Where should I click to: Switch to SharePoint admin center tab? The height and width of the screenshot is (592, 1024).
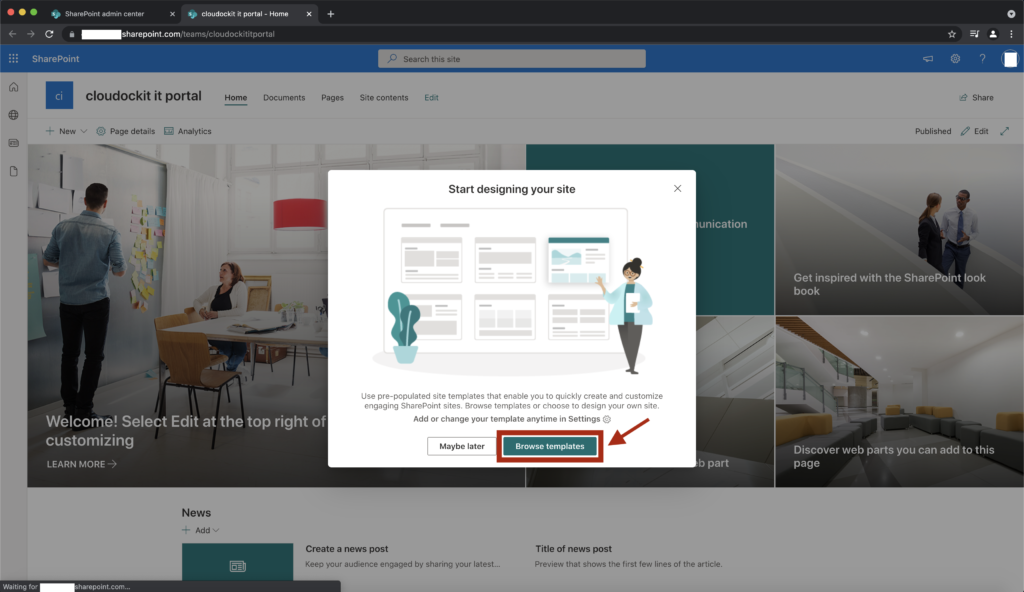coord(112,14)
